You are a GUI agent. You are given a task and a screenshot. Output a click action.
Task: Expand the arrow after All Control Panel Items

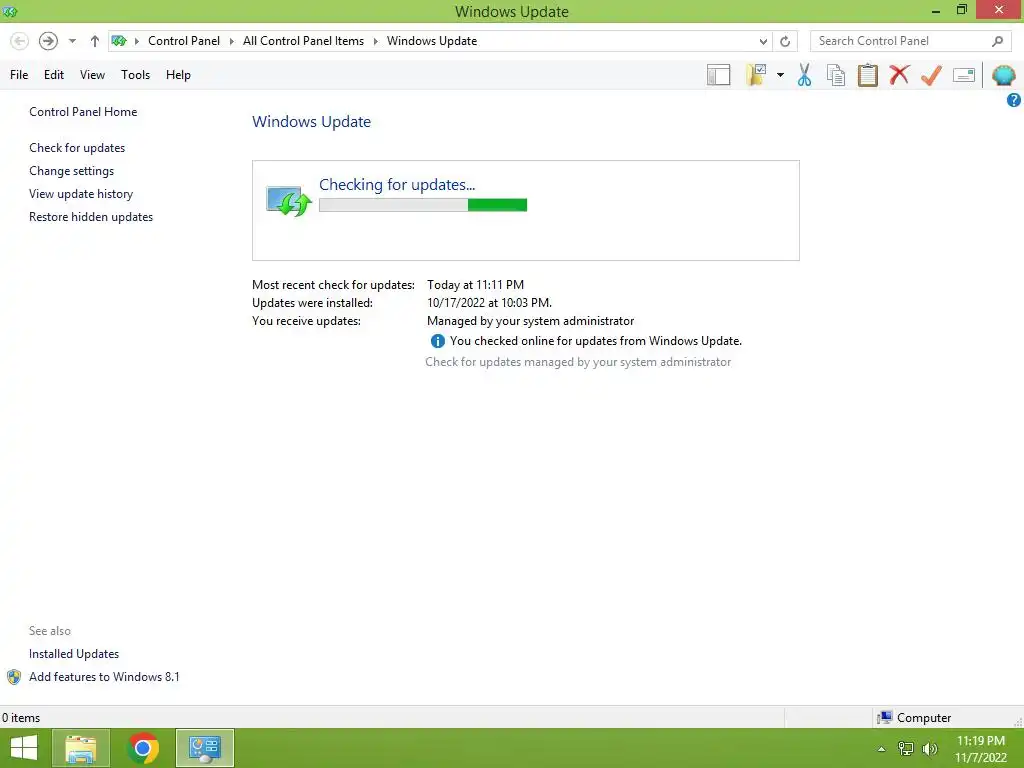(376, 41)
